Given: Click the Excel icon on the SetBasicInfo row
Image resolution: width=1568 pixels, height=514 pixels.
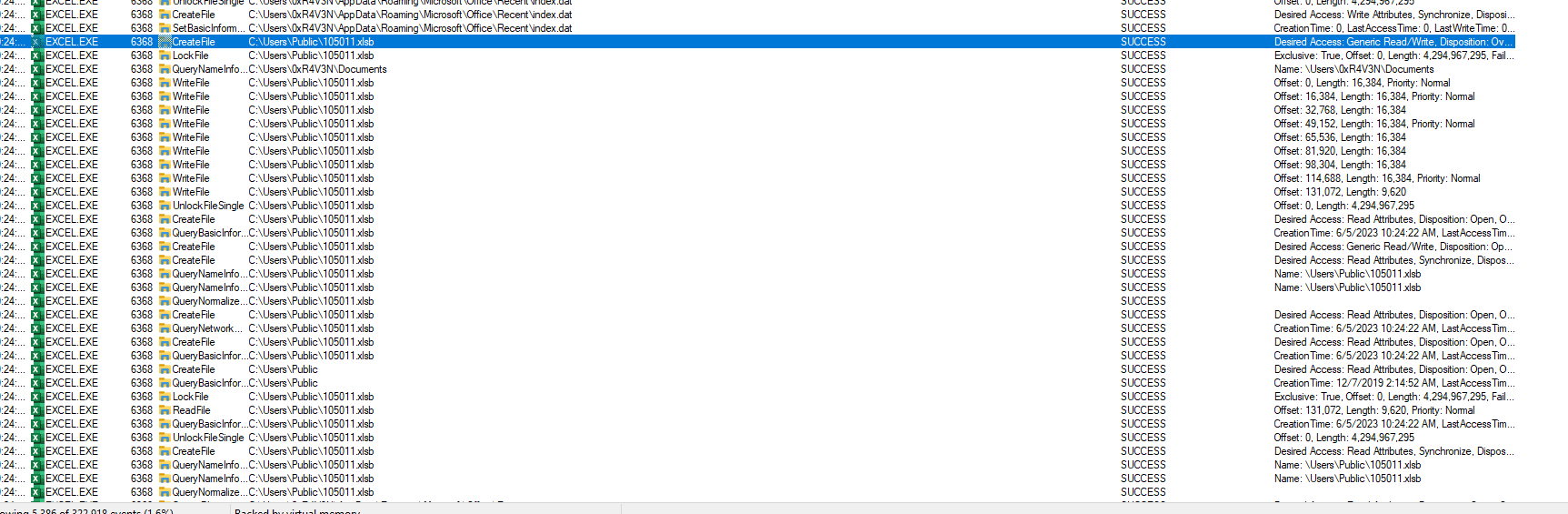Looking at the screenshot, I should [x=37, y=28].
